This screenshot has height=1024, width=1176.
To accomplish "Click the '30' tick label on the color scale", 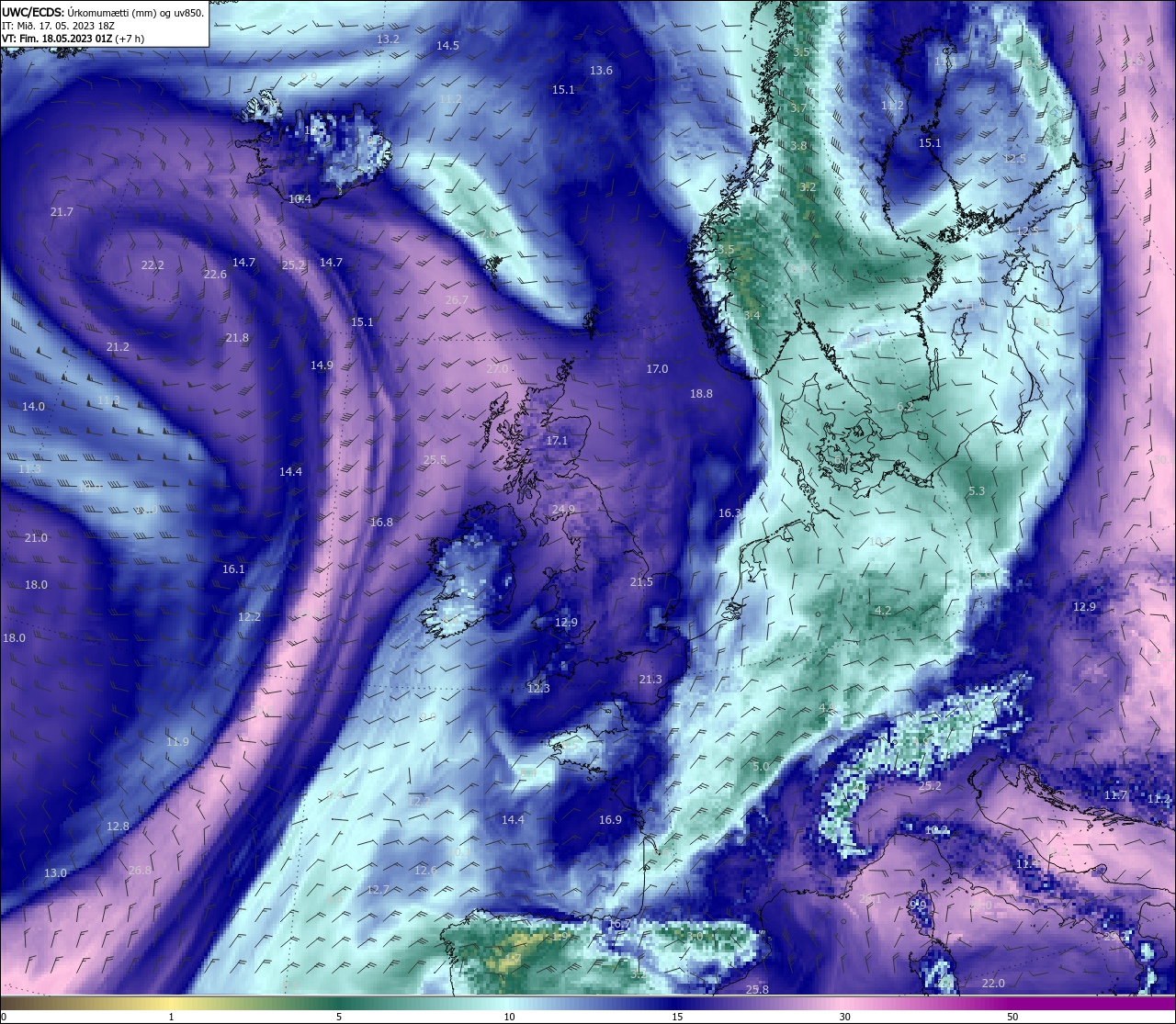I will tap(843, 1017).
